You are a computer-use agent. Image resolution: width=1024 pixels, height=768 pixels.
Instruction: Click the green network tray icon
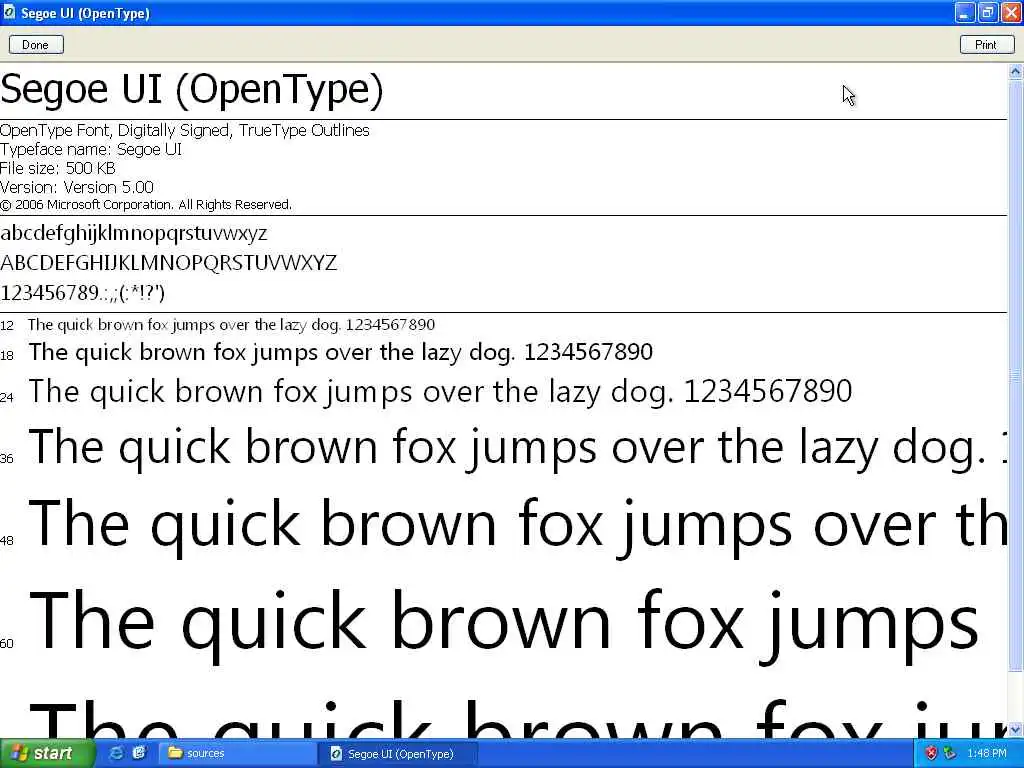pos(950,754)
